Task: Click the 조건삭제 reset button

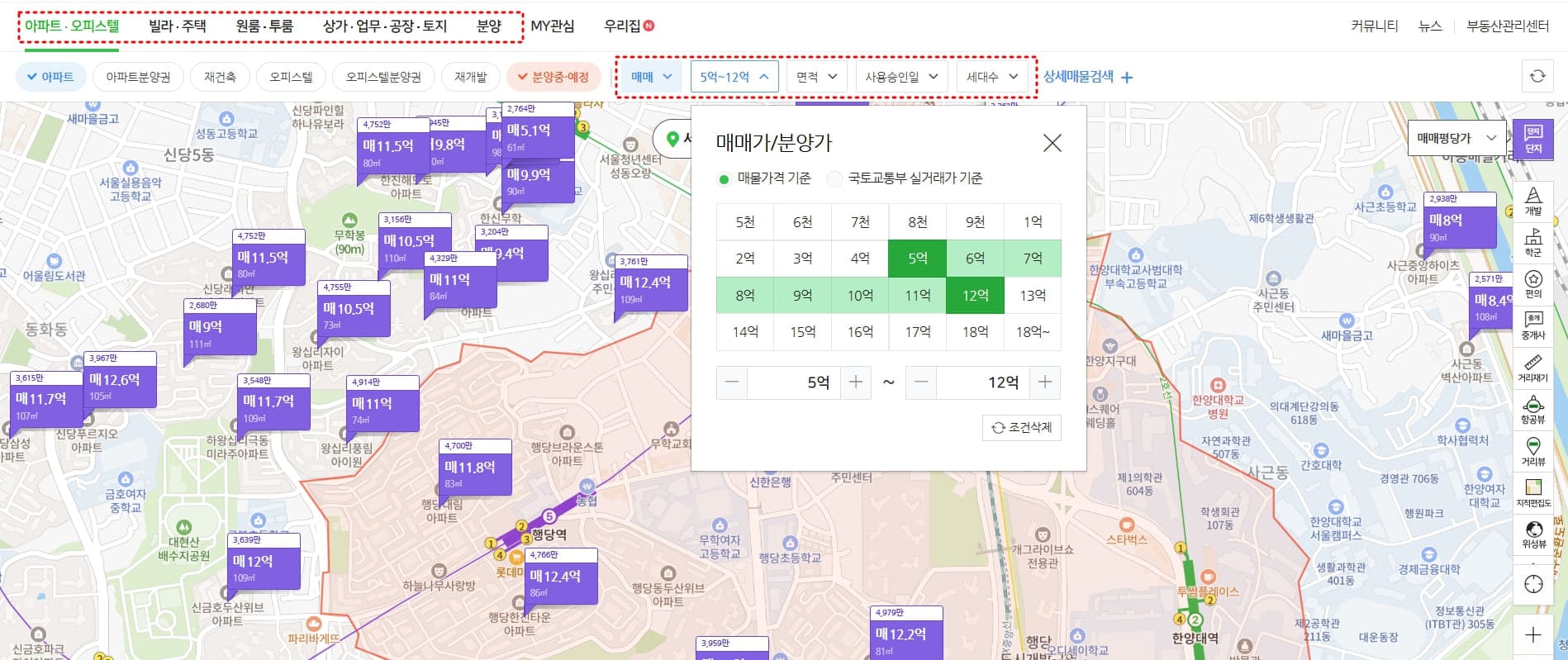Action: click(x=1022, y=427)
